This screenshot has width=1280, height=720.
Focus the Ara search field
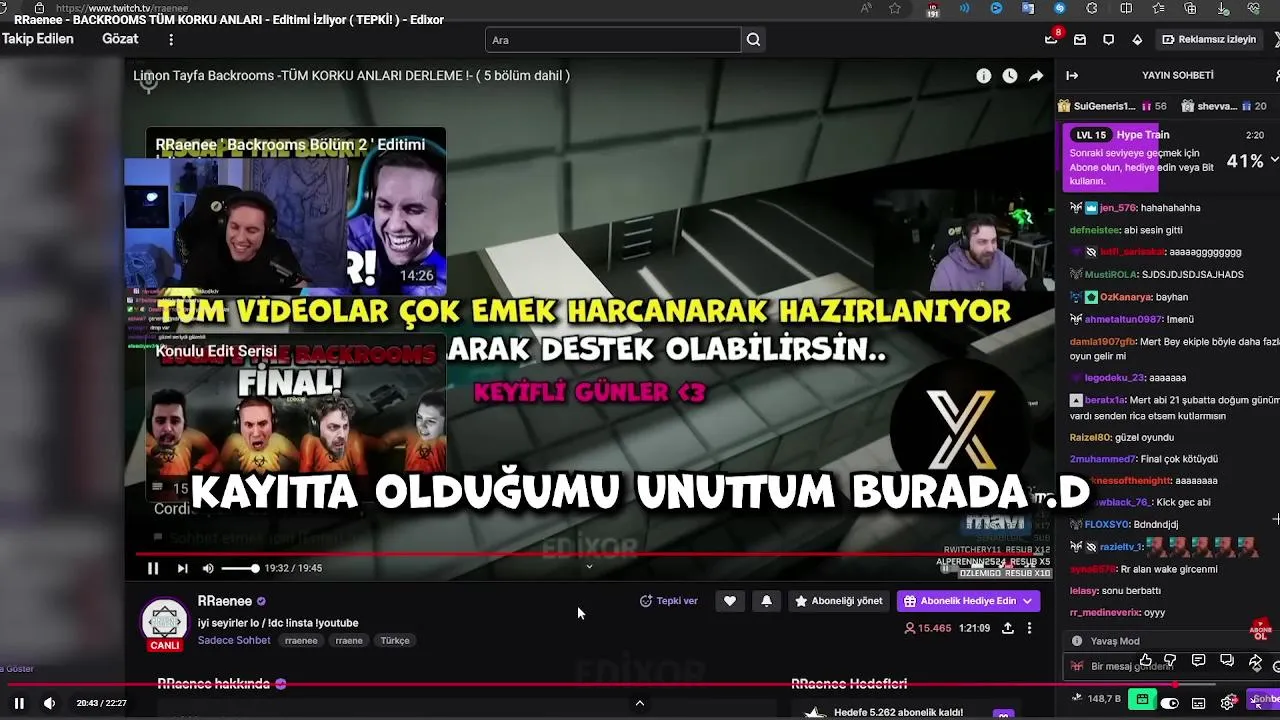point(613,40)
